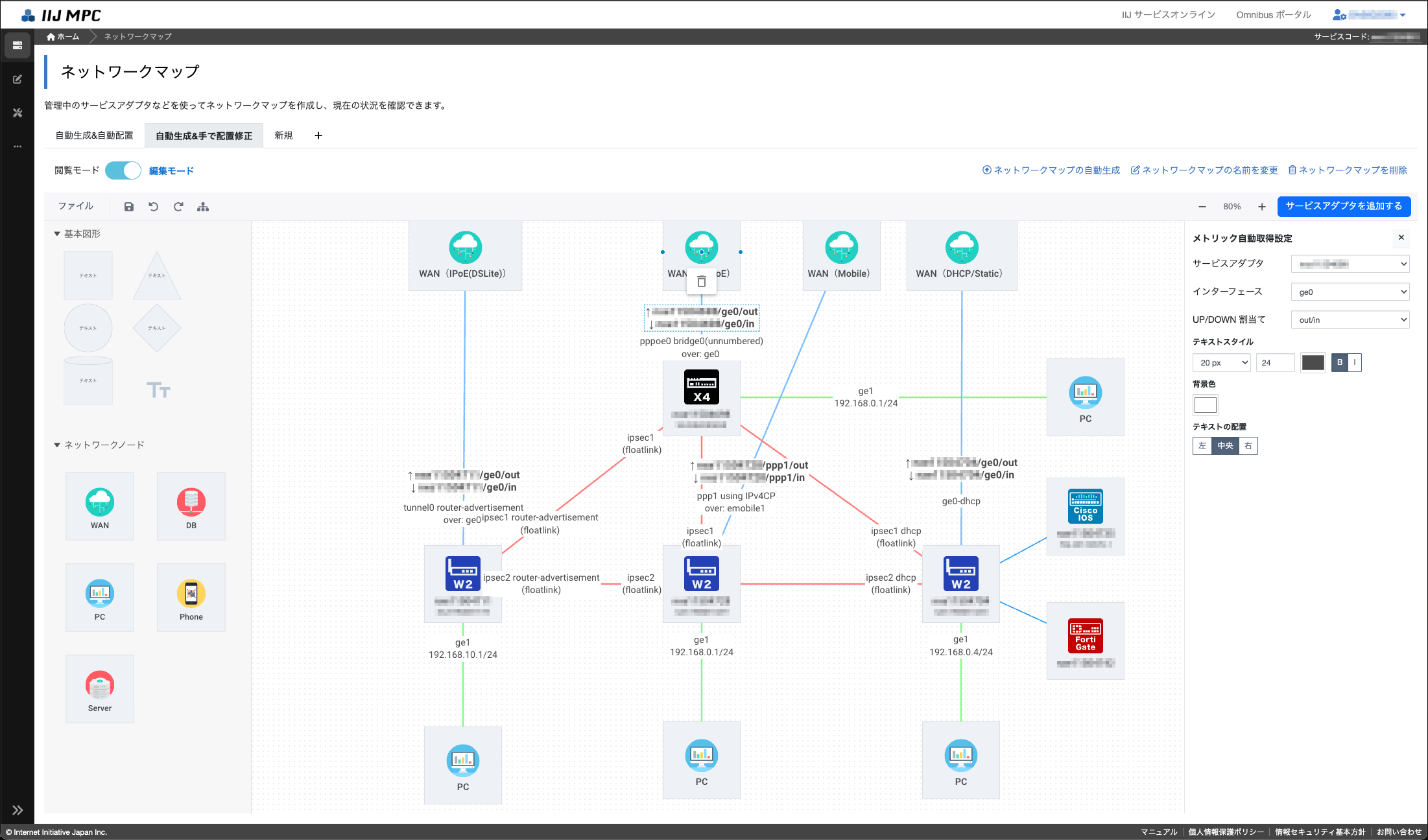This screenshot has height=840, width=1428.
Task: Click trash icon below selected WAN node
Action: (701, 281)
